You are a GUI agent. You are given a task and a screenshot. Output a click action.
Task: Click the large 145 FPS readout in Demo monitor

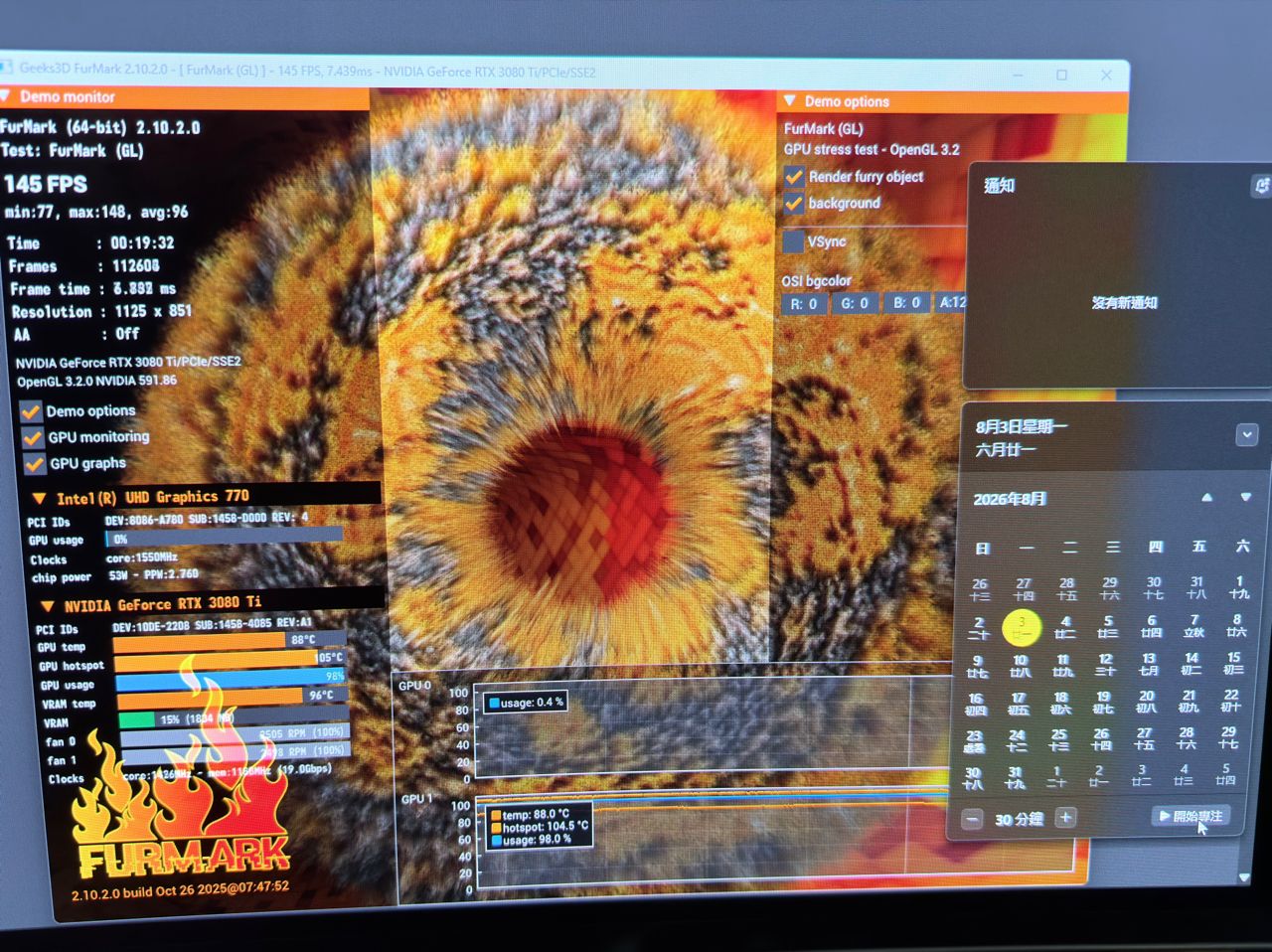(x=46, y=184)
